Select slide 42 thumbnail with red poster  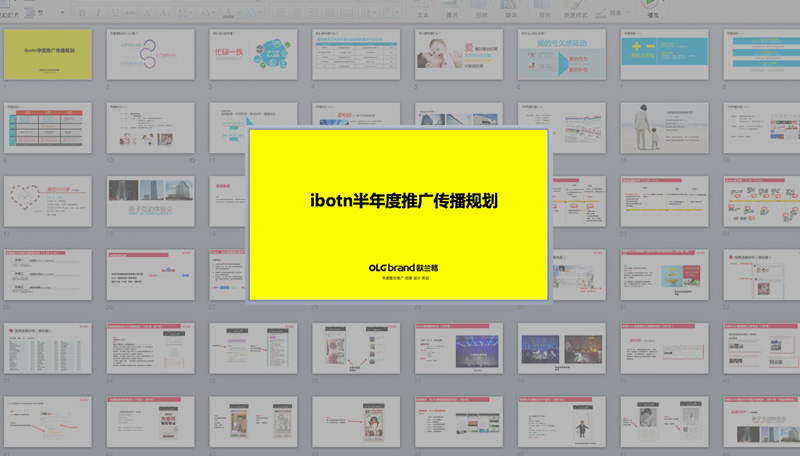[151, 421]
